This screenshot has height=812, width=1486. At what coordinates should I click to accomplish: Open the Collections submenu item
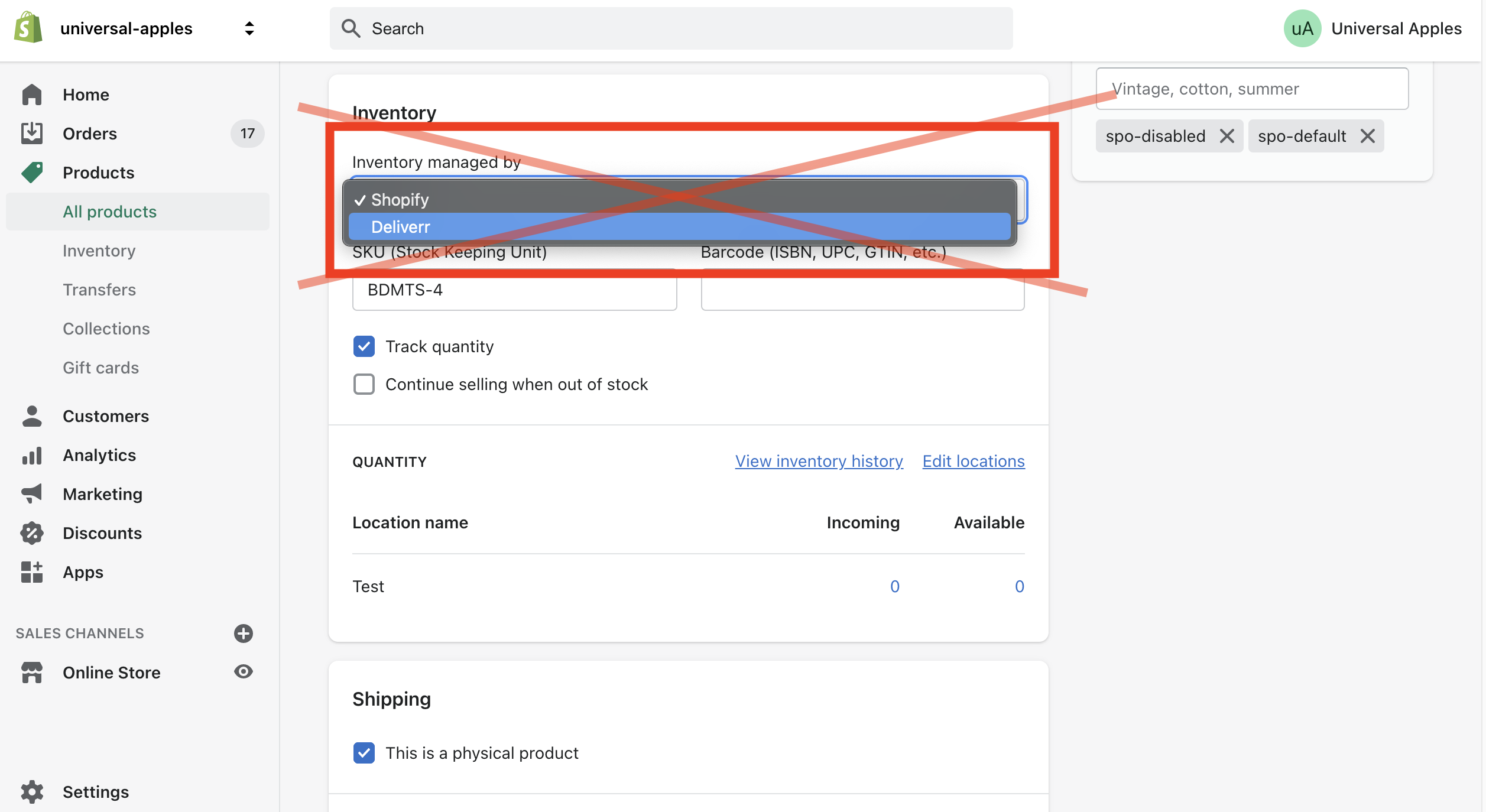(x=106, y=329)
